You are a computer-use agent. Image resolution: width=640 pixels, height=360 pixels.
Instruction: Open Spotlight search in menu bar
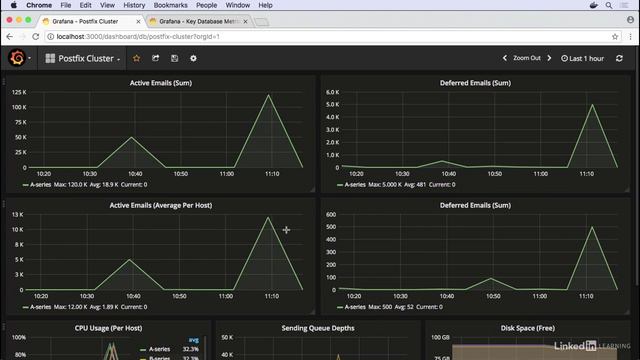click(x=609, y=5)
